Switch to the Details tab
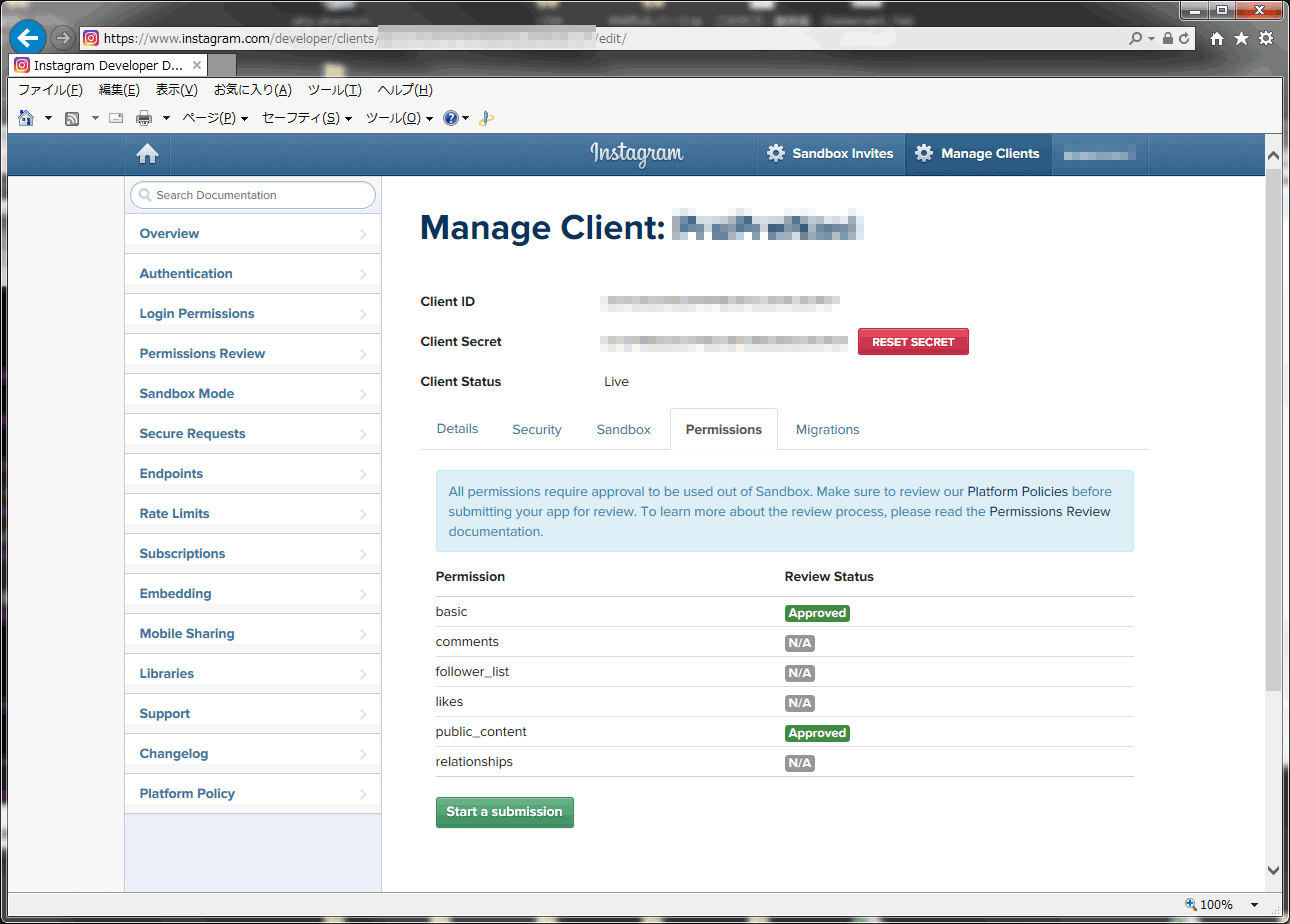 click(x=457, y=429)
